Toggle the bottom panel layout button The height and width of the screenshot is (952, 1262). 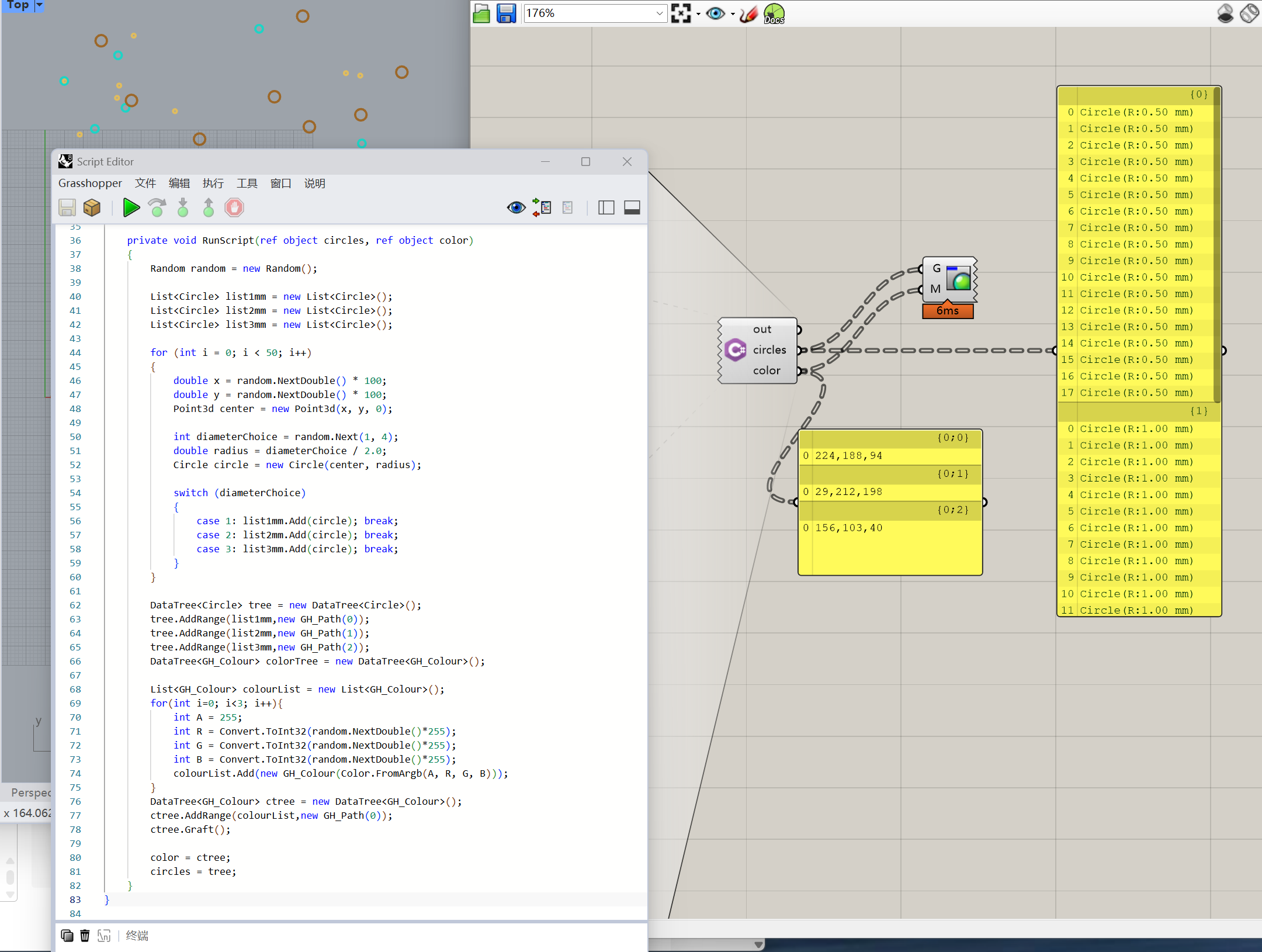[x=632, y=207]
